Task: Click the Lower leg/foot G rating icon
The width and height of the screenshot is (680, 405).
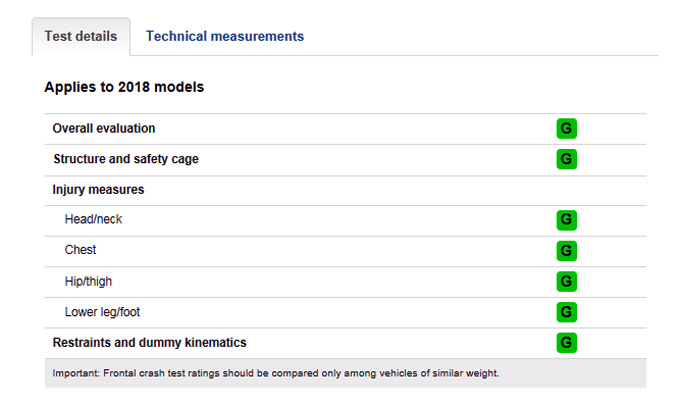Action: [x=566, y=312]
